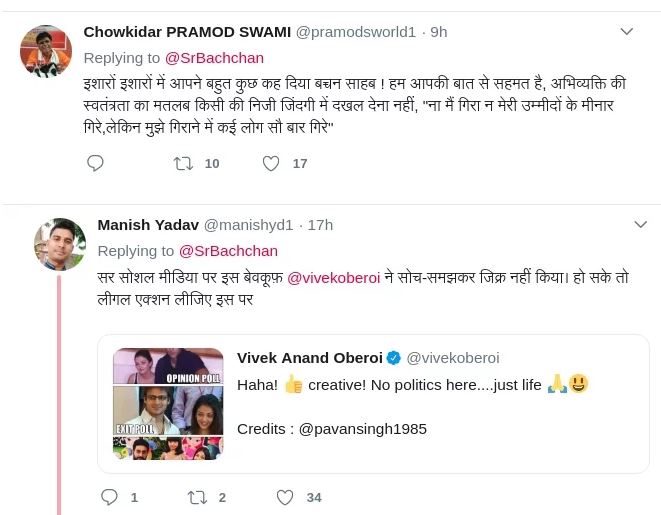Click Vivek Anand Oberoi's verified badge
661x515 pixels.
point(394,358)
